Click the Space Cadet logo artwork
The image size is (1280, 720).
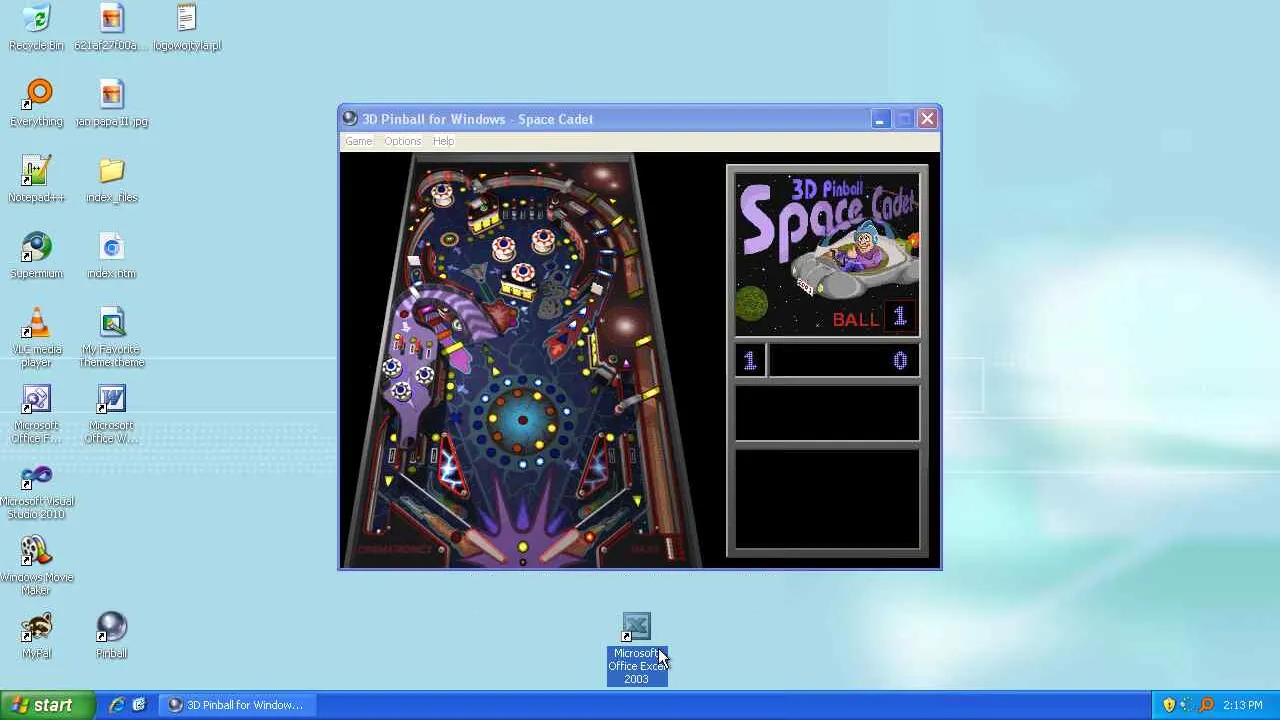(x=827, y=255)
